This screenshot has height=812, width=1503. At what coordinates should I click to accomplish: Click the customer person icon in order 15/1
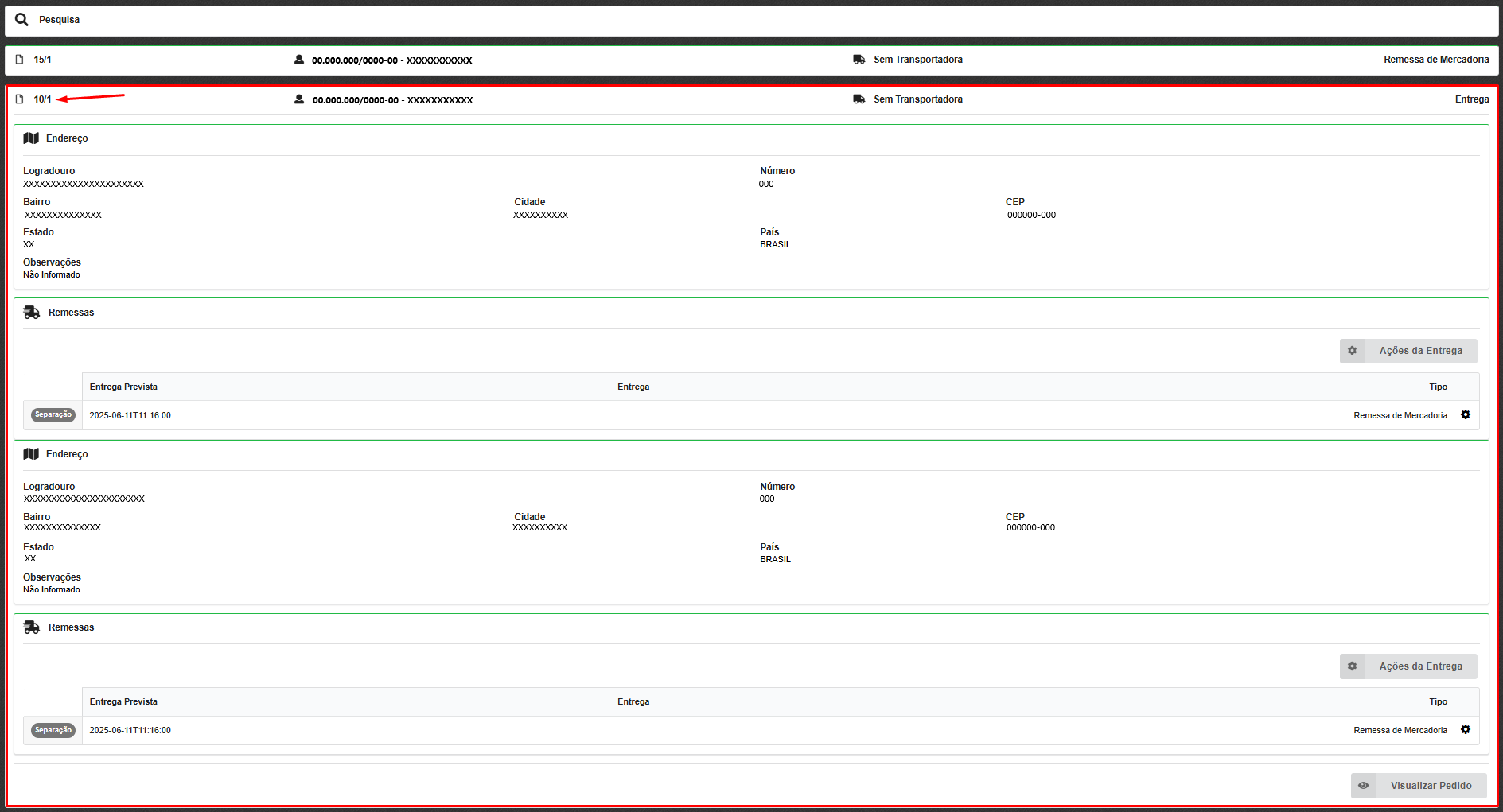point(299,60)
